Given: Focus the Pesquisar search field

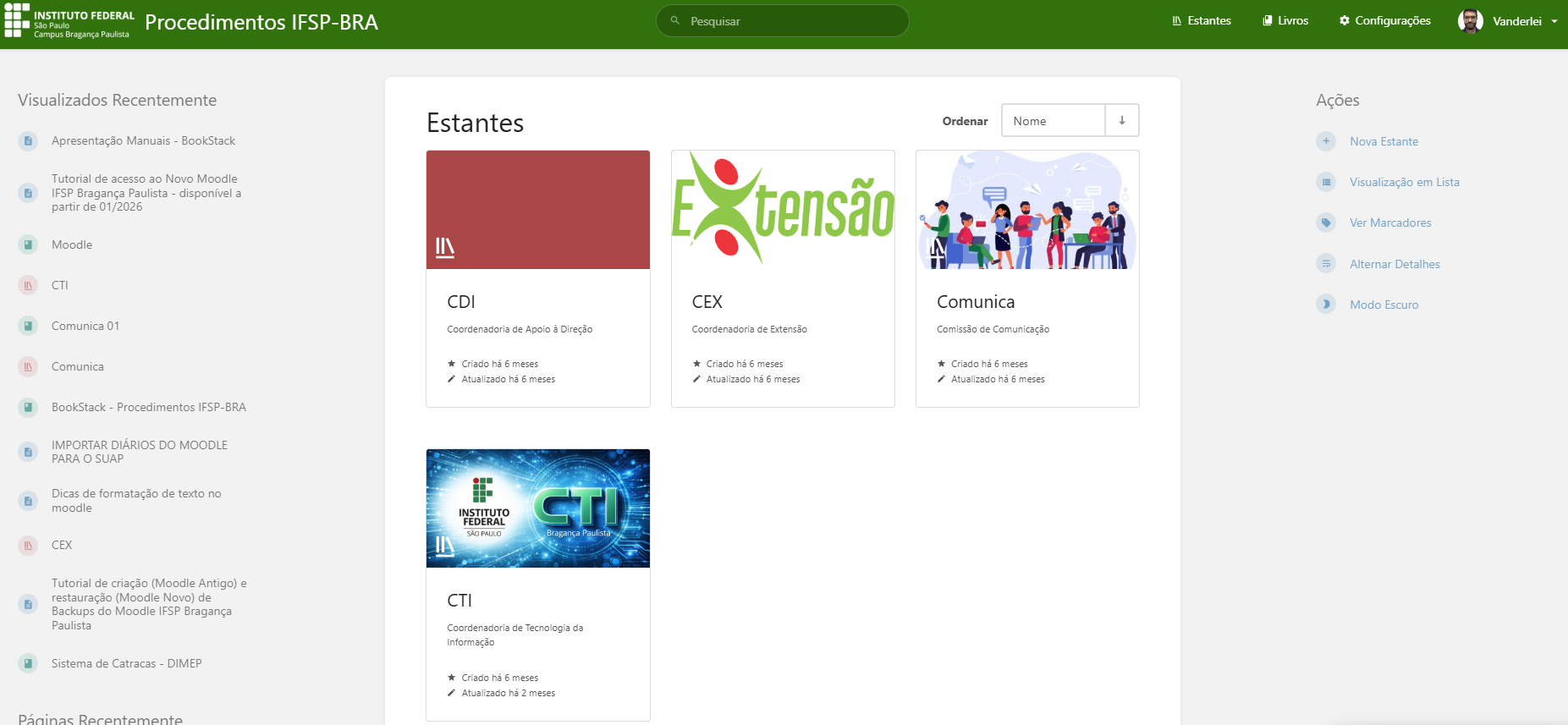Looking at the screenshot, I should coord(783,21).
